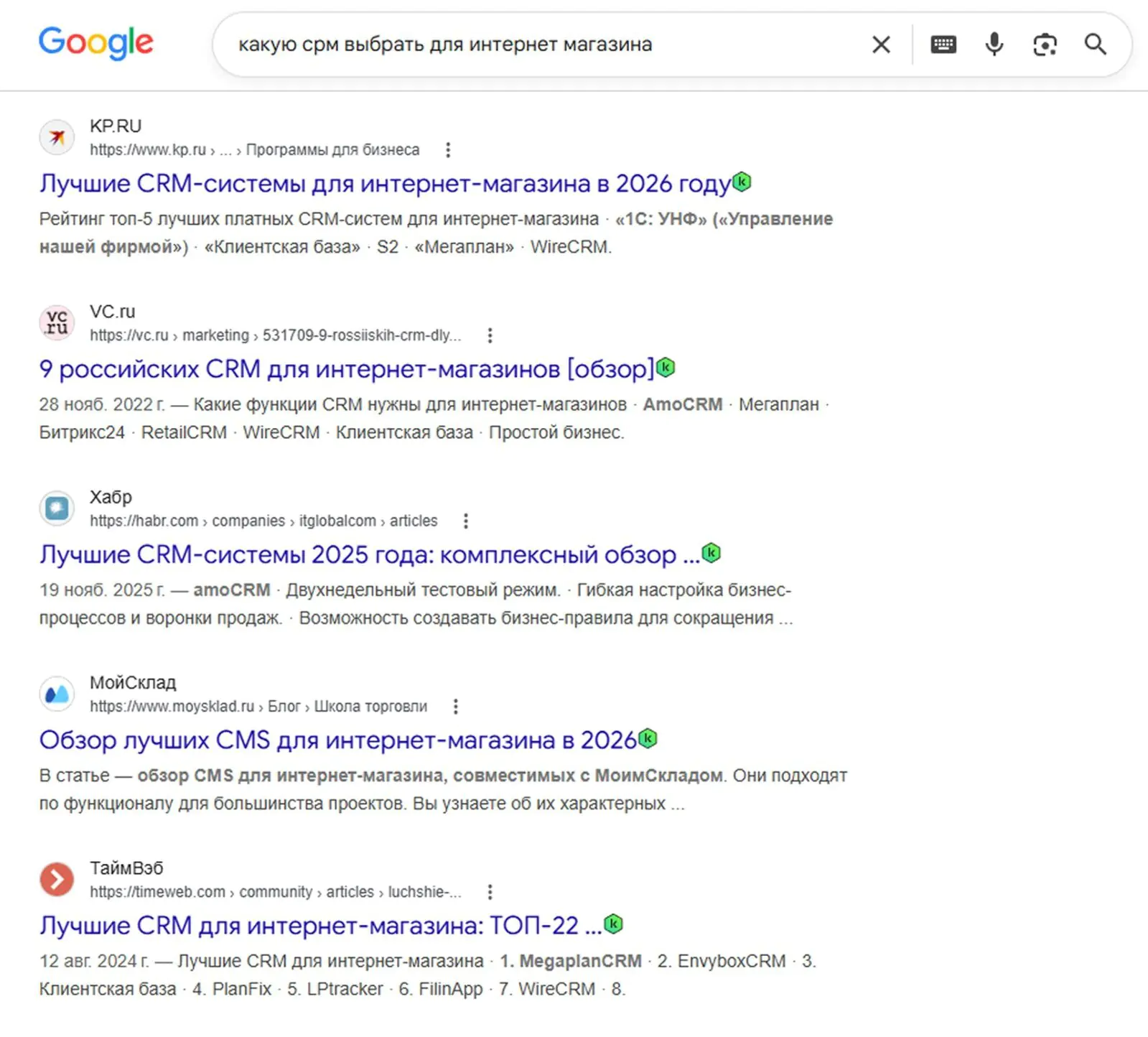
Task: Open the more options menu for Хабр result
Action: tap(466, 521)
